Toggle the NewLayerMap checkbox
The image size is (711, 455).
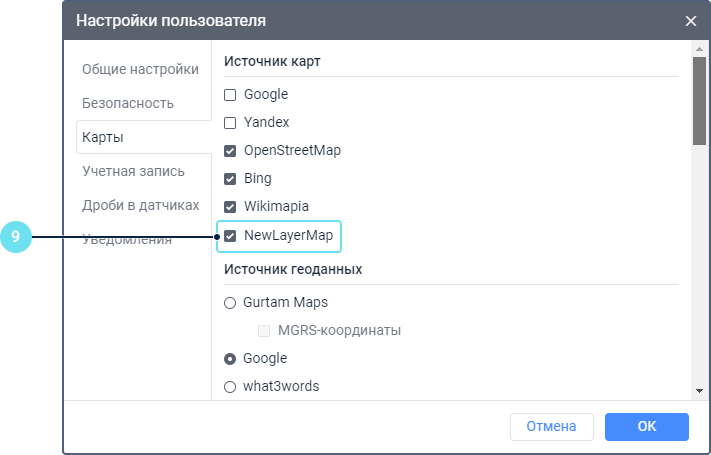[x=230, y=237]
